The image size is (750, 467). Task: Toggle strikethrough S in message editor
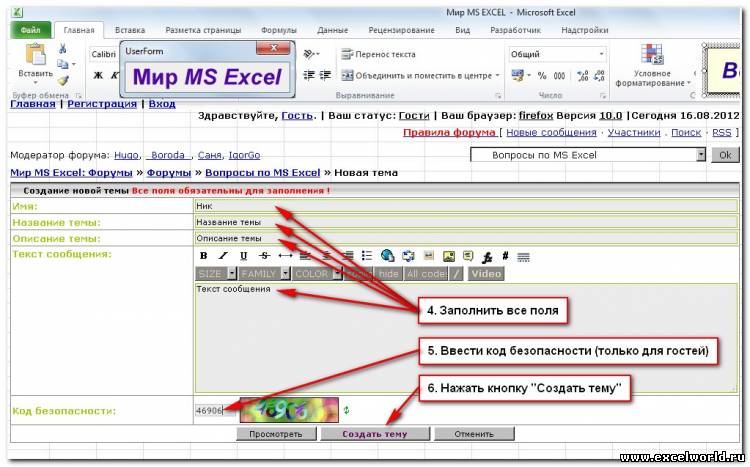pyautogui.click(x=264, y=256)
